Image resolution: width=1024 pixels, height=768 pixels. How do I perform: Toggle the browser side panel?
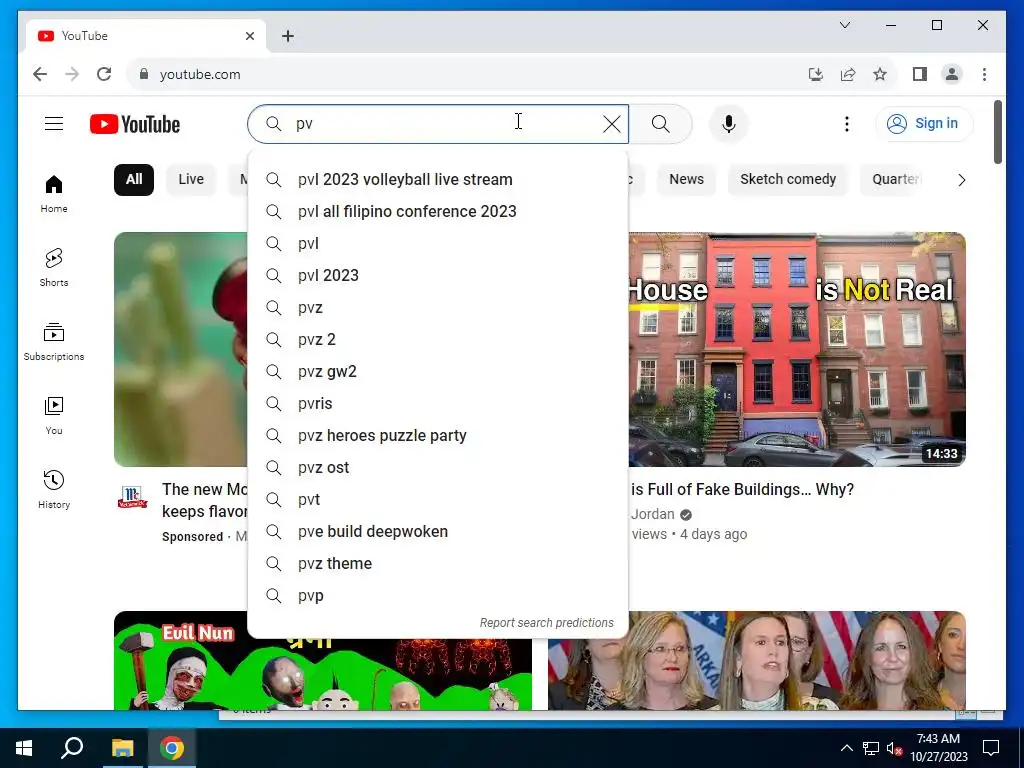pyautogui.click(x=920, y=74)
